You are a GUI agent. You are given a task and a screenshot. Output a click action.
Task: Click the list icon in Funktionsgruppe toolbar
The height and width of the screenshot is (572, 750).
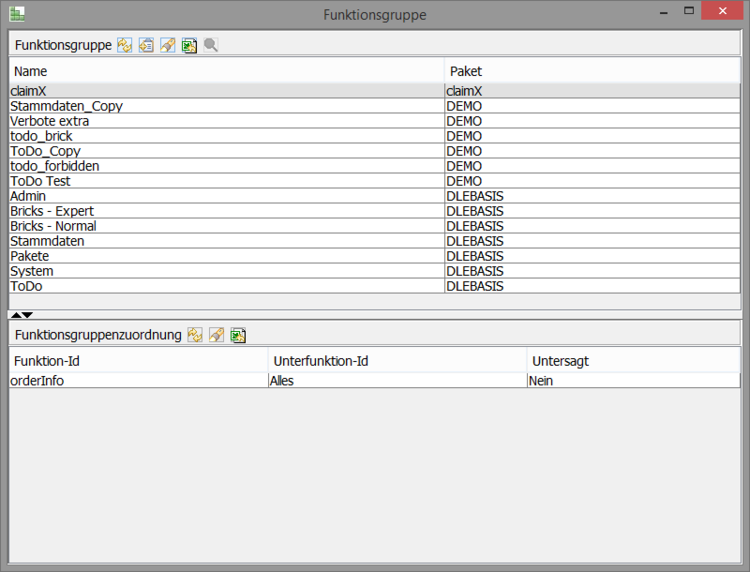146,45
